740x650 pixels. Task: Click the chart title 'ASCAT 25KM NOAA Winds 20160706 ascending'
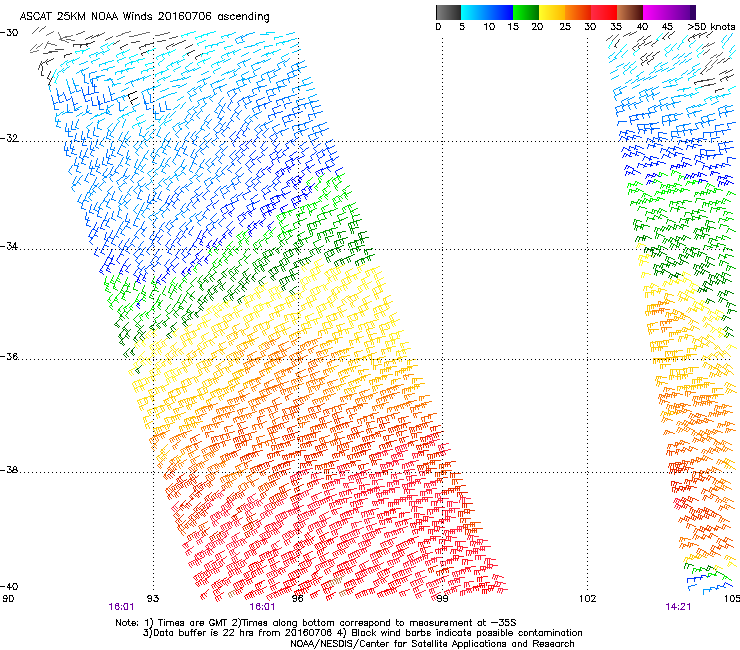click(x=144, y=17)
